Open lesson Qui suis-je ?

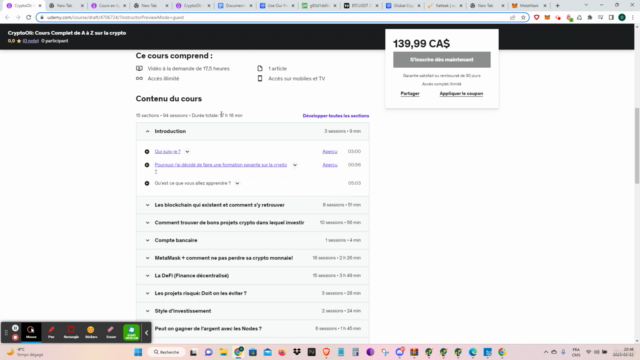point(167,151)
